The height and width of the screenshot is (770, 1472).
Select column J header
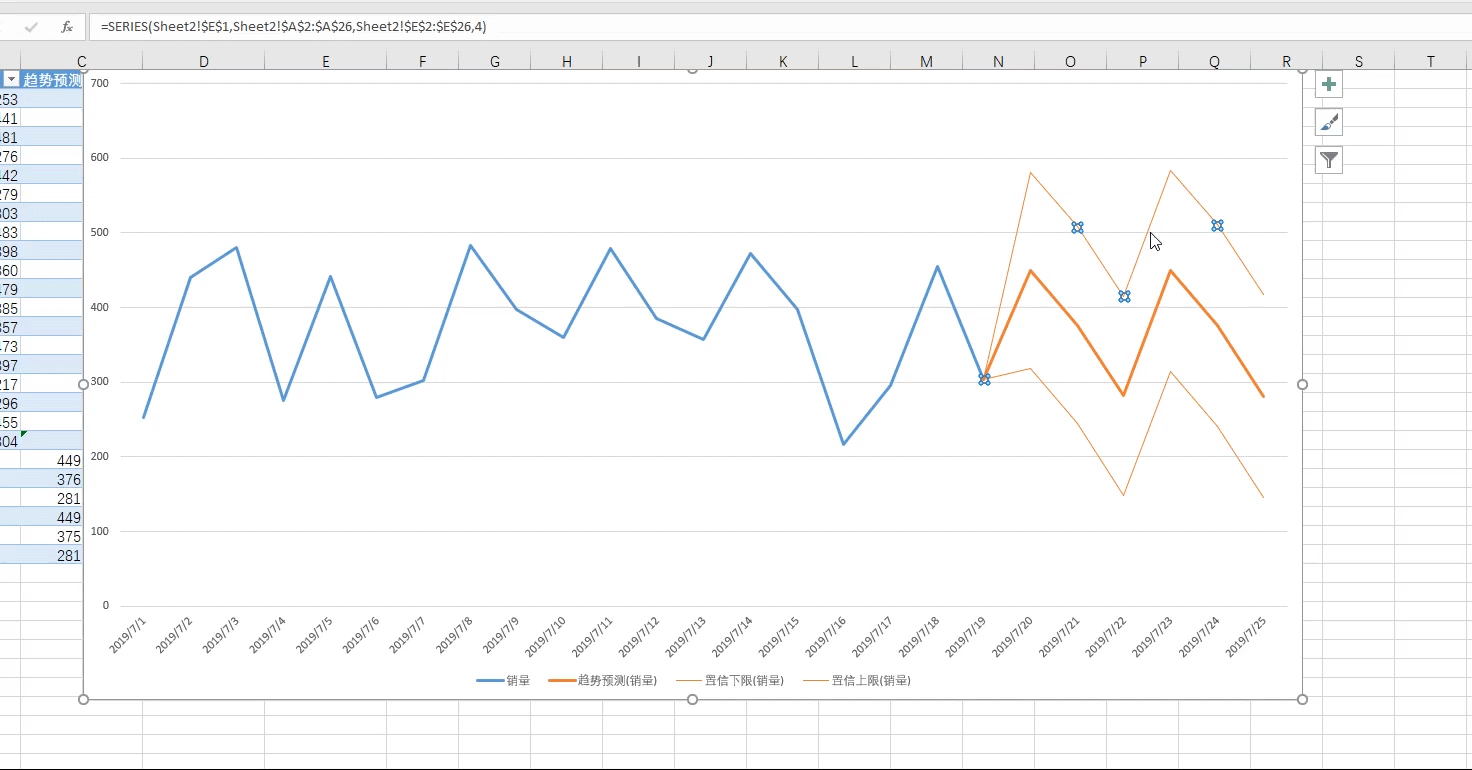[x=711, y=62]
